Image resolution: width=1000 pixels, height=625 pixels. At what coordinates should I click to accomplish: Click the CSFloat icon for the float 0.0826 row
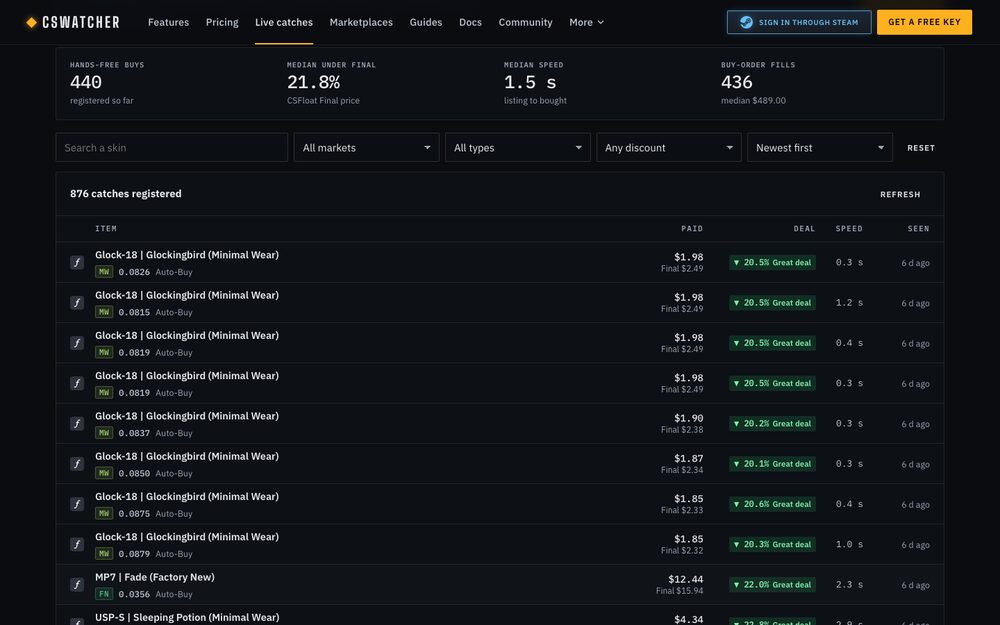click(77, 263)
